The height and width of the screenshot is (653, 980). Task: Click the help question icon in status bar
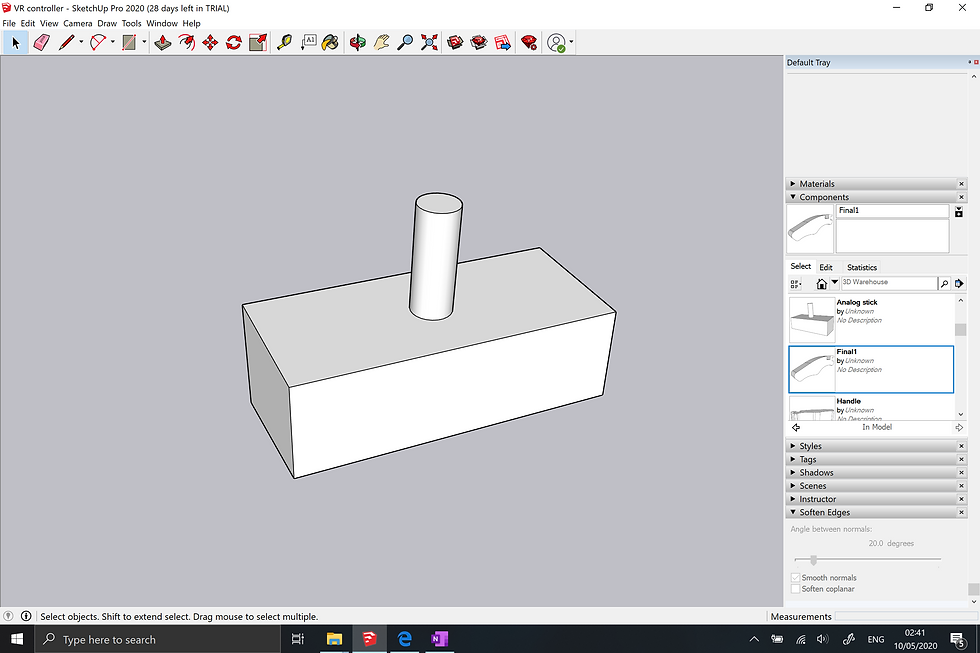point(8,616)
